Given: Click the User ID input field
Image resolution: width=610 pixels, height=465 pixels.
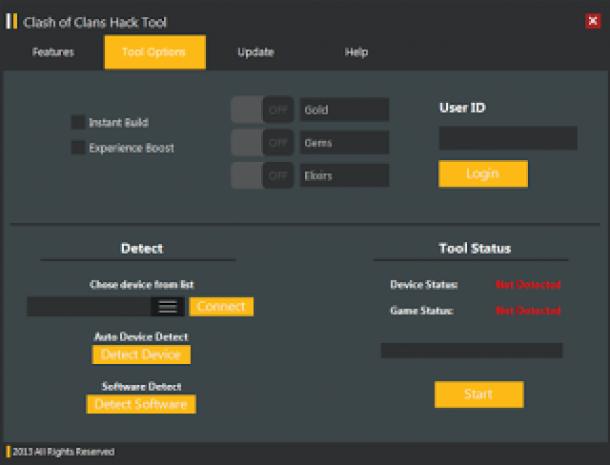Looking at the screenshot, I should (x=507, y=138).
